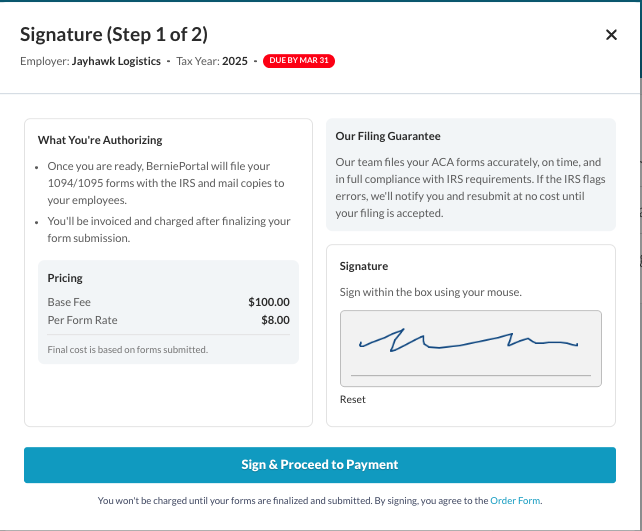The width and height of the screenshot is (642, 531).
Task: Close the Signature dialog with the X
Action: click(611, 35)
